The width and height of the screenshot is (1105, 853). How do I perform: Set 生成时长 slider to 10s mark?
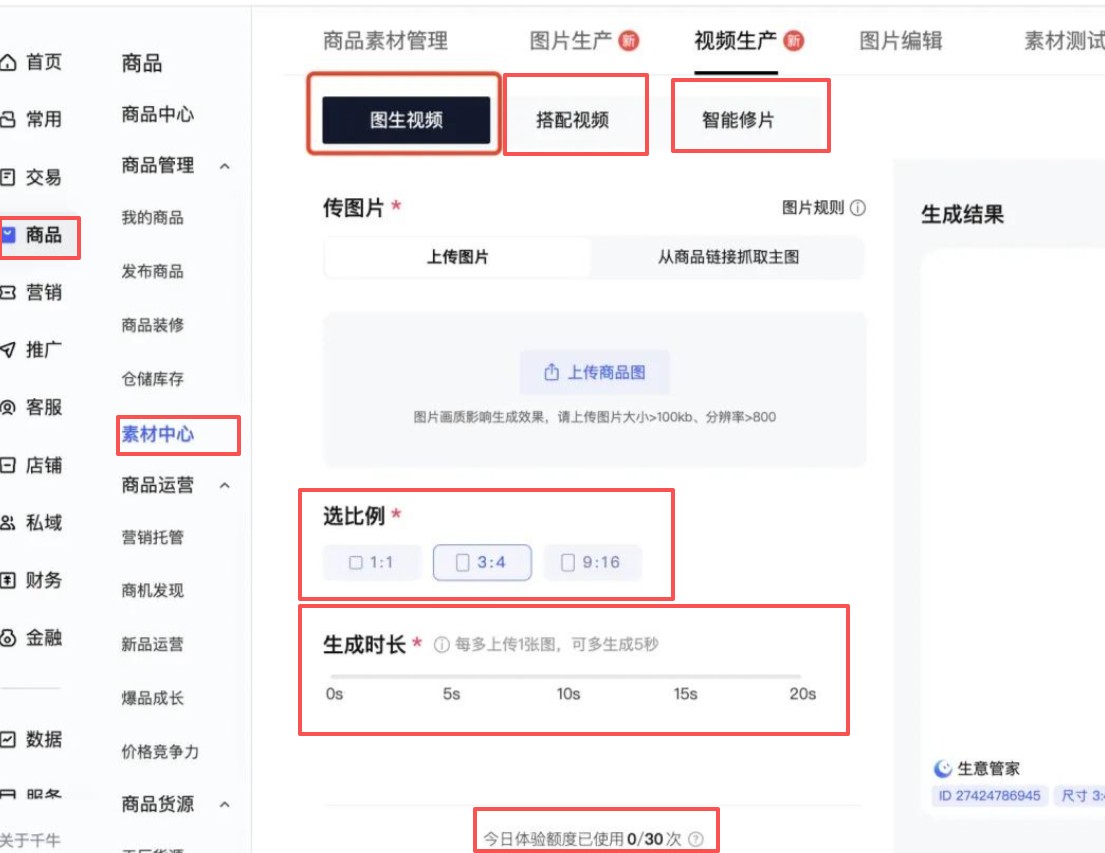tap(568, 678)
